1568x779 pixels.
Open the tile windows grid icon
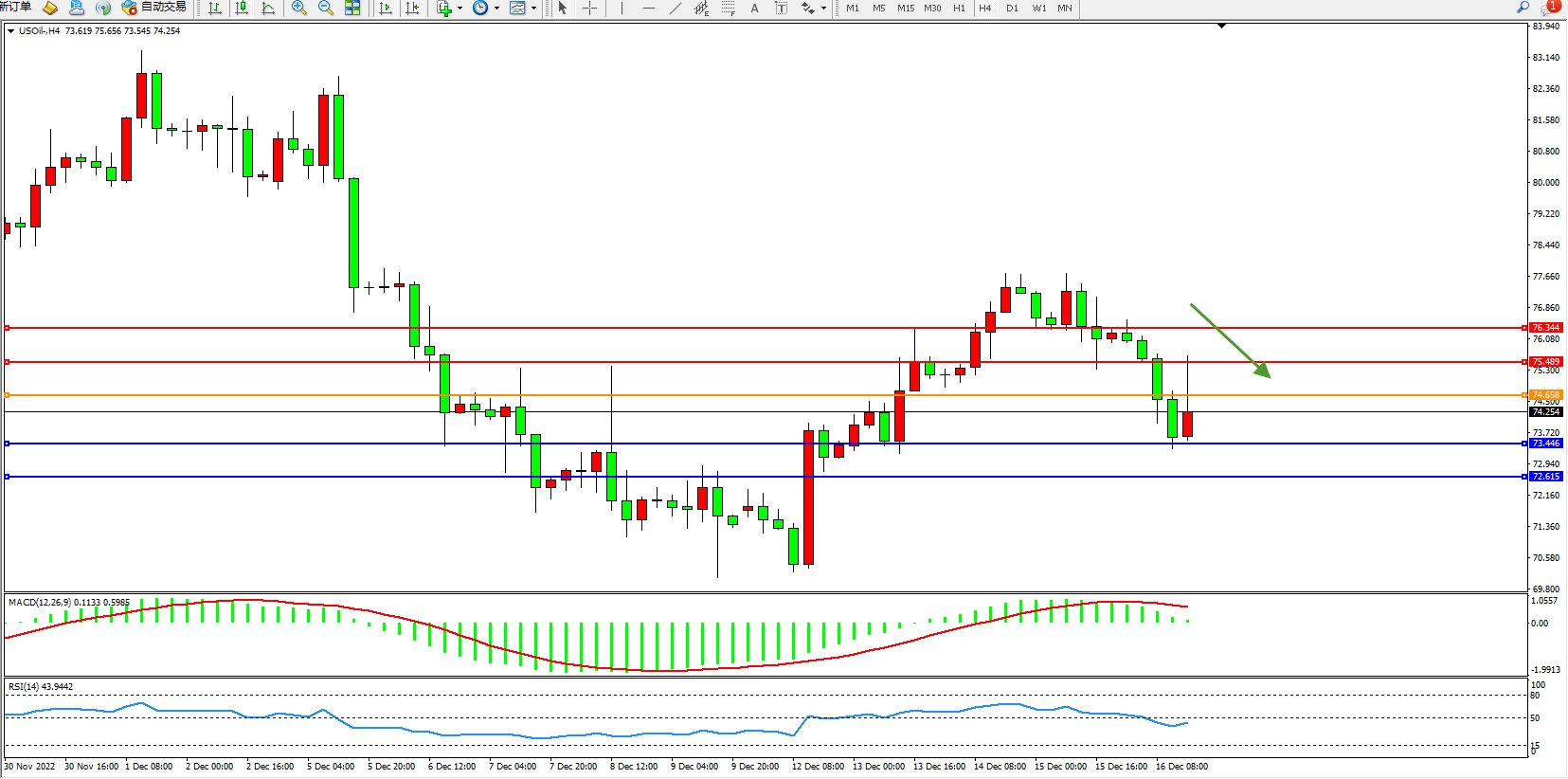click(x=352, y=9)
